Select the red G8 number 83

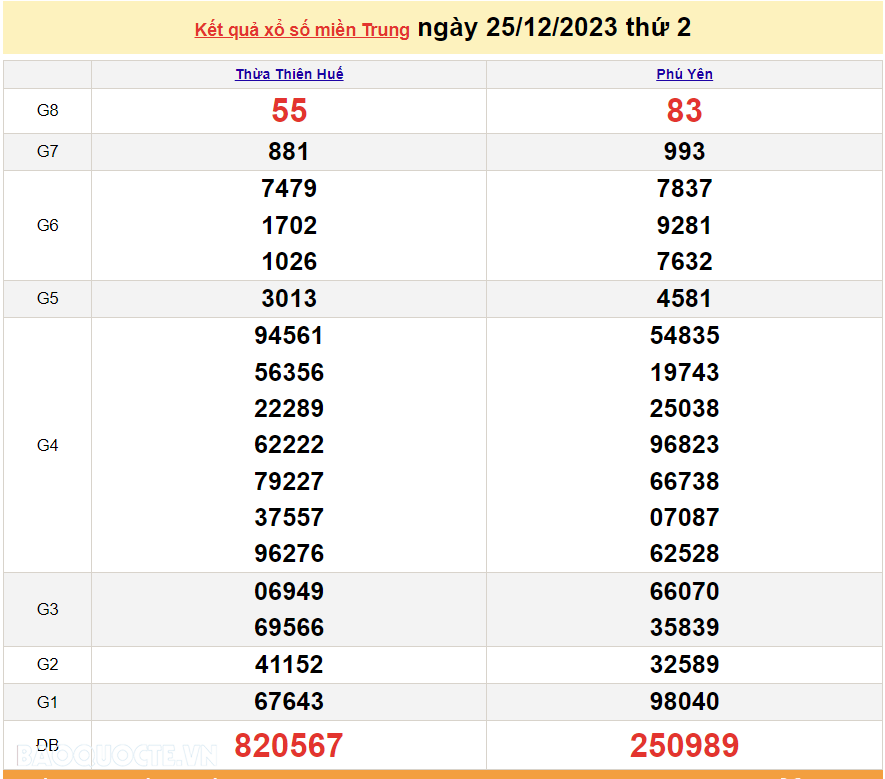pos(684,111)
